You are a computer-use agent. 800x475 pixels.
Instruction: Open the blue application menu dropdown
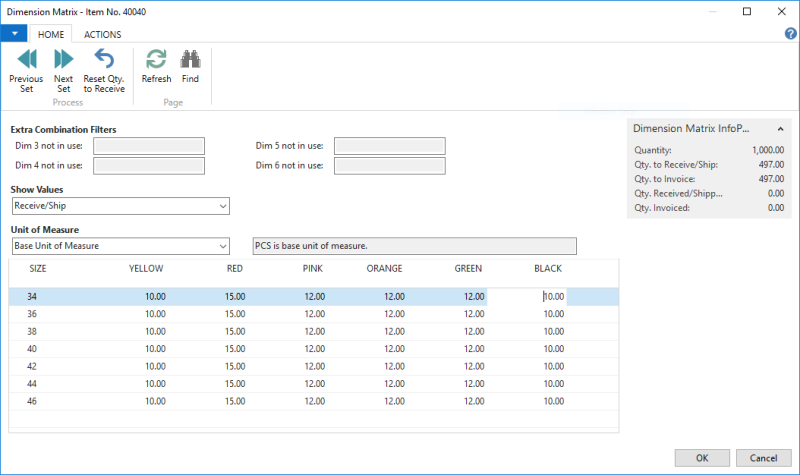[14, 34]
